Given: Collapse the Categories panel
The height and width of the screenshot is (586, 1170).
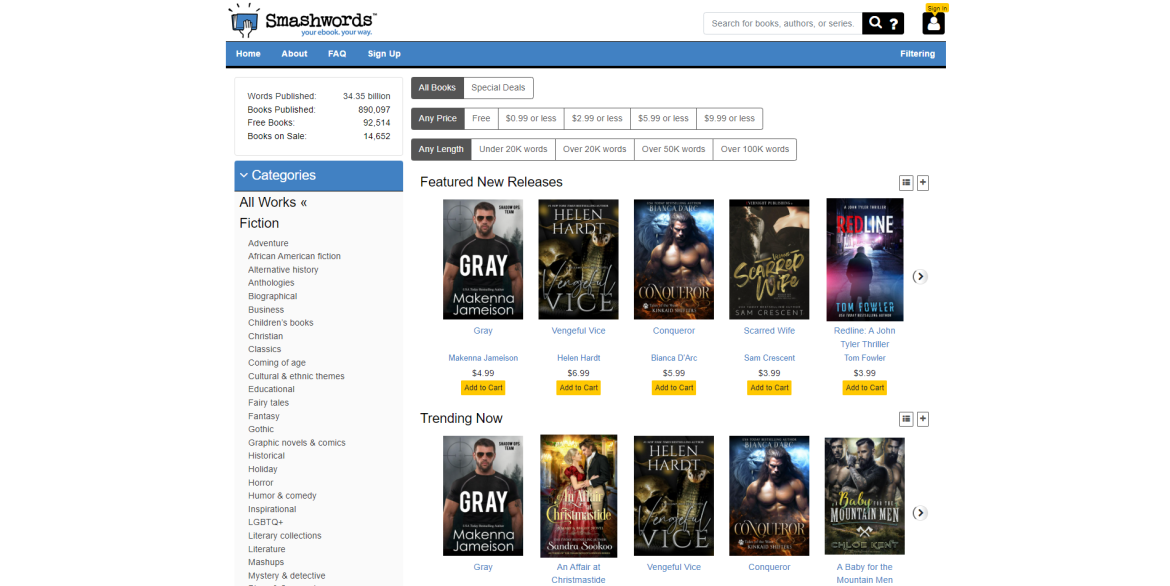Looking at the screenshot, I should [319, 175].
